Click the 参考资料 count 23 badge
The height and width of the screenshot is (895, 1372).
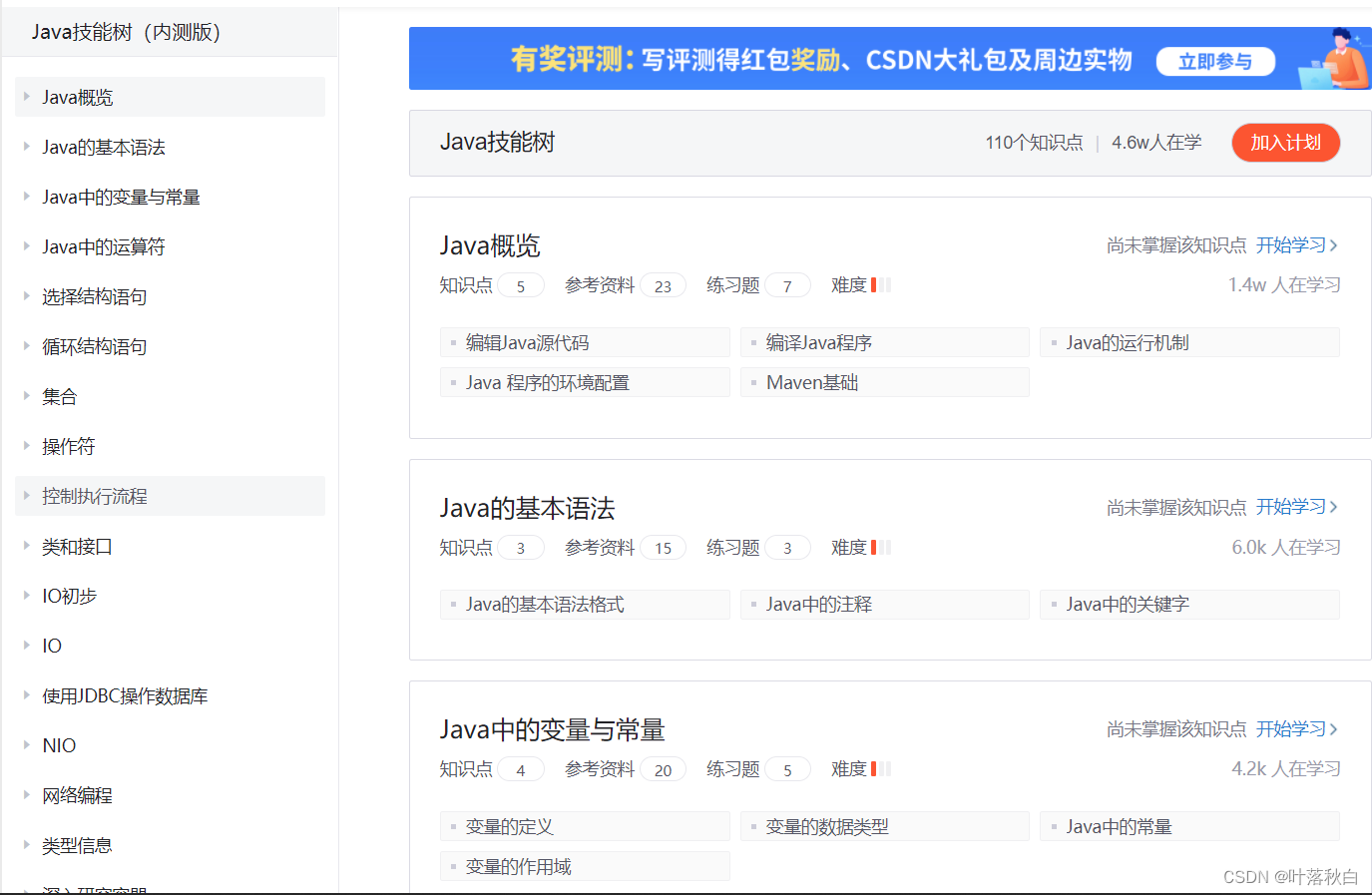pos(663,286)
